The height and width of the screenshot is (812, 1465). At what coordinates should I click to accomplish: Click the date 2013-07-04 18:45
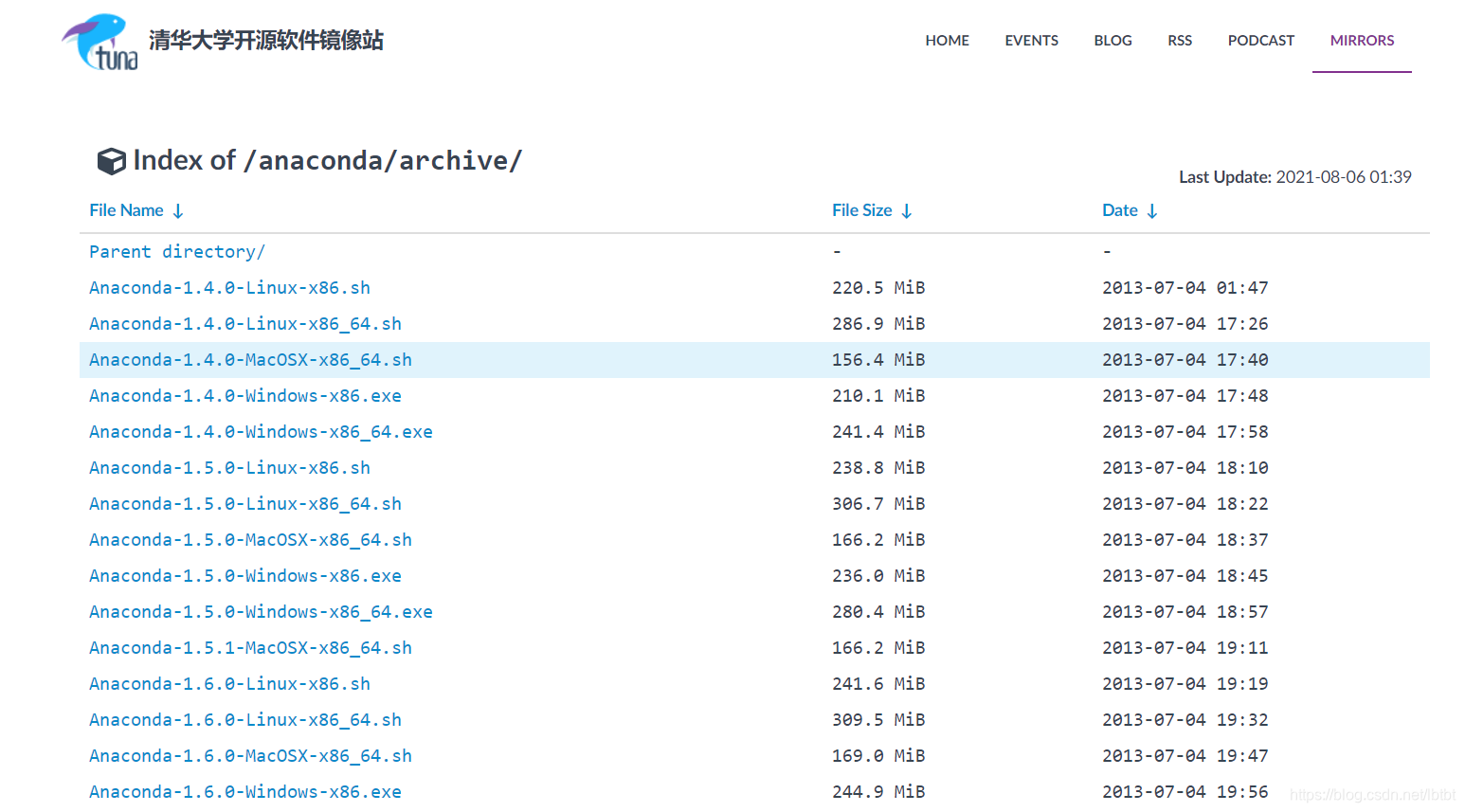coord(1185,576)
